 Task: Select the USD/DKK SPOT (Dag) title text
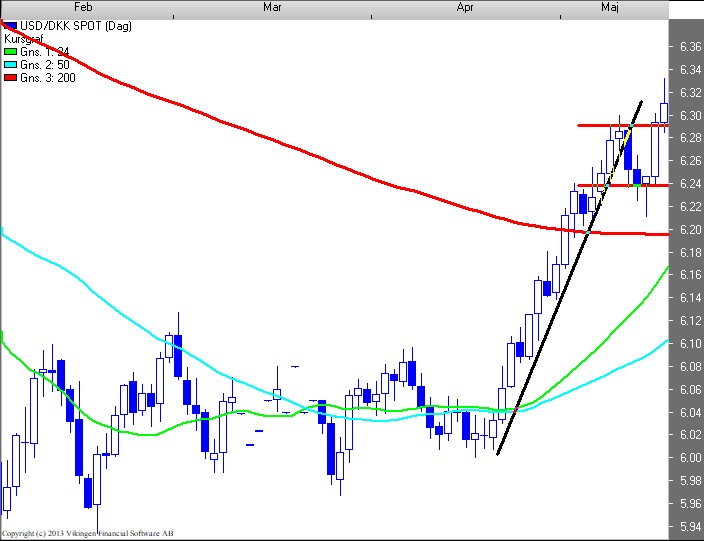point(69,23)
